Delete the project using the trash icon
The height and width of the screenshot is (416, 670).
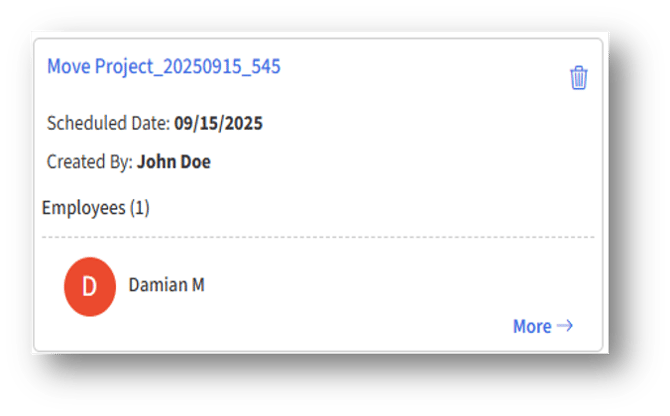coord(579,77)
